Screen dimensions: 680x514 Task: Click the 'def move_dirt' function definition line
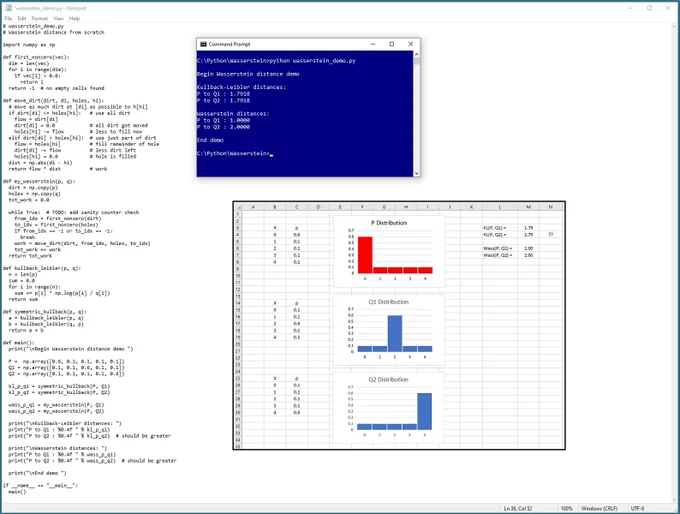point(53,100)
